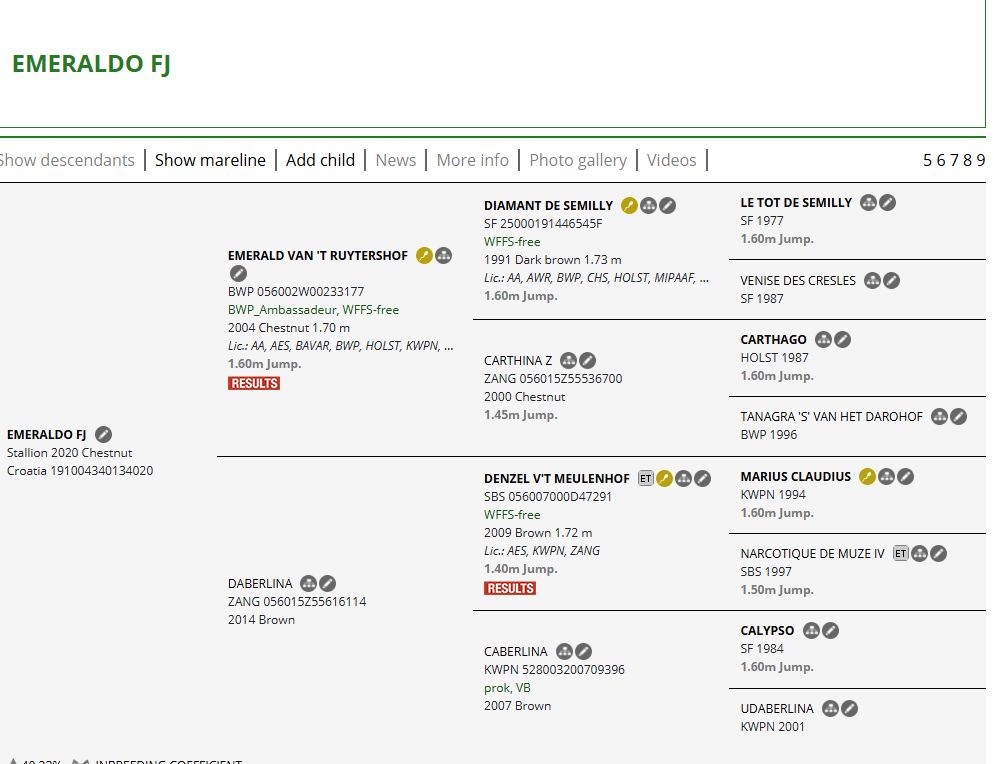The width and height of the screenshot is (994, 764).
Task: Open the pedigree tree icon beside TANAGRA 'S' VAN HET DAROHOF
Action: click(939, 417)
